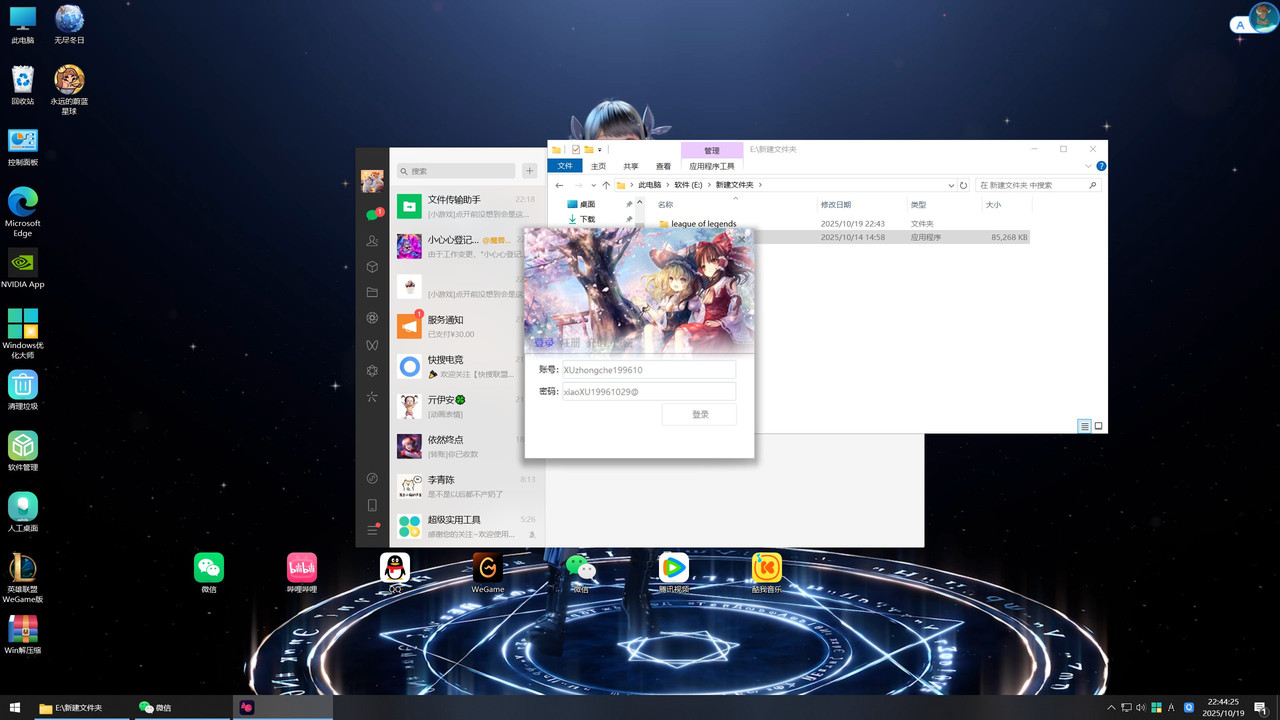
Task: Expand the address bar history dropdown
Action: [951, 185]
